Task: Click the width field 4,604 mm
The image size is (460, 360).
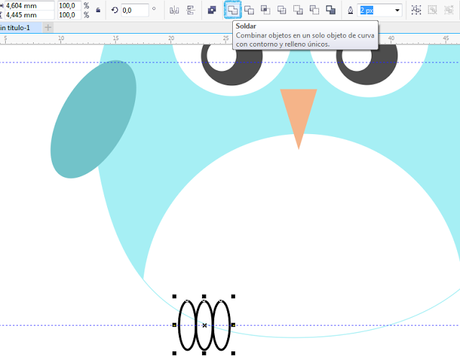Action: pyautogui.click(x=29, y=6)
